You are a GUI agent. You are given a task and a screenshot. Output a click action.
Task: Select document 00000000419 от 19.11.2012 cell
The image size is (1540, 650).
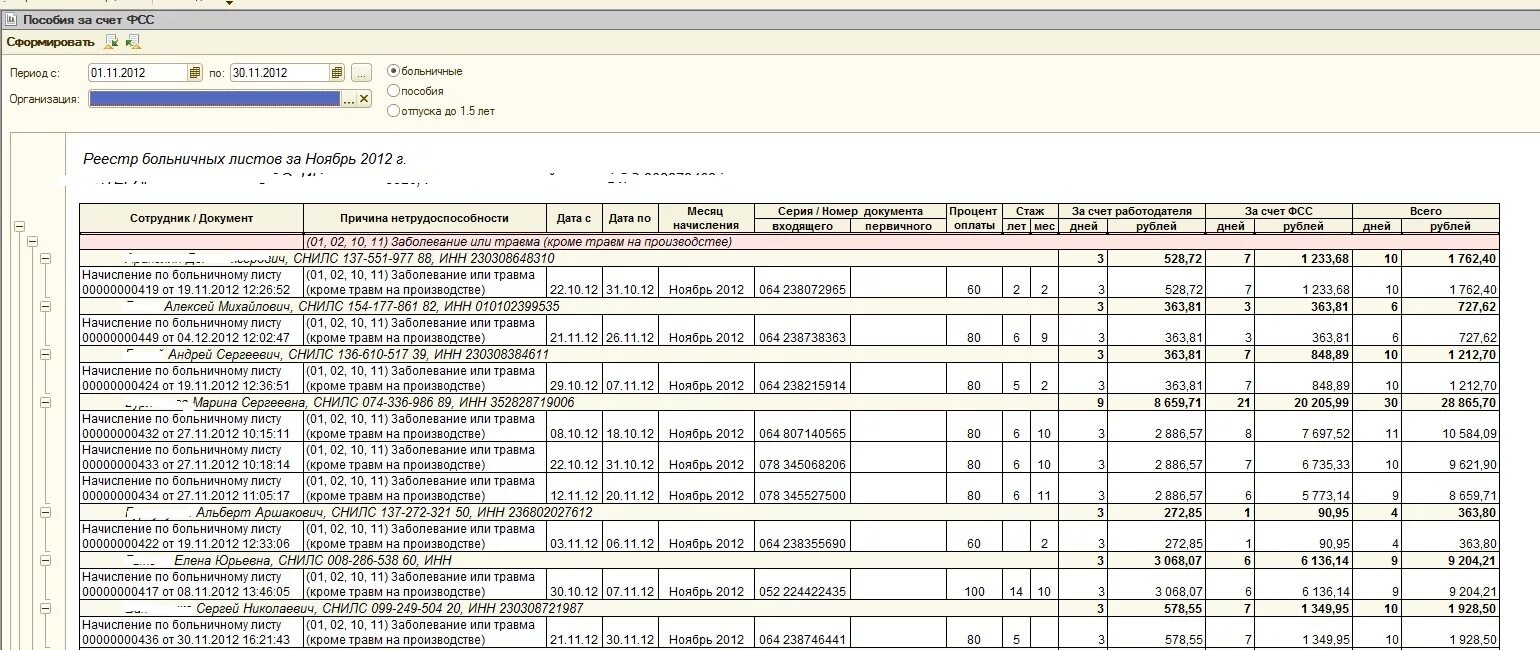[192, 282]
